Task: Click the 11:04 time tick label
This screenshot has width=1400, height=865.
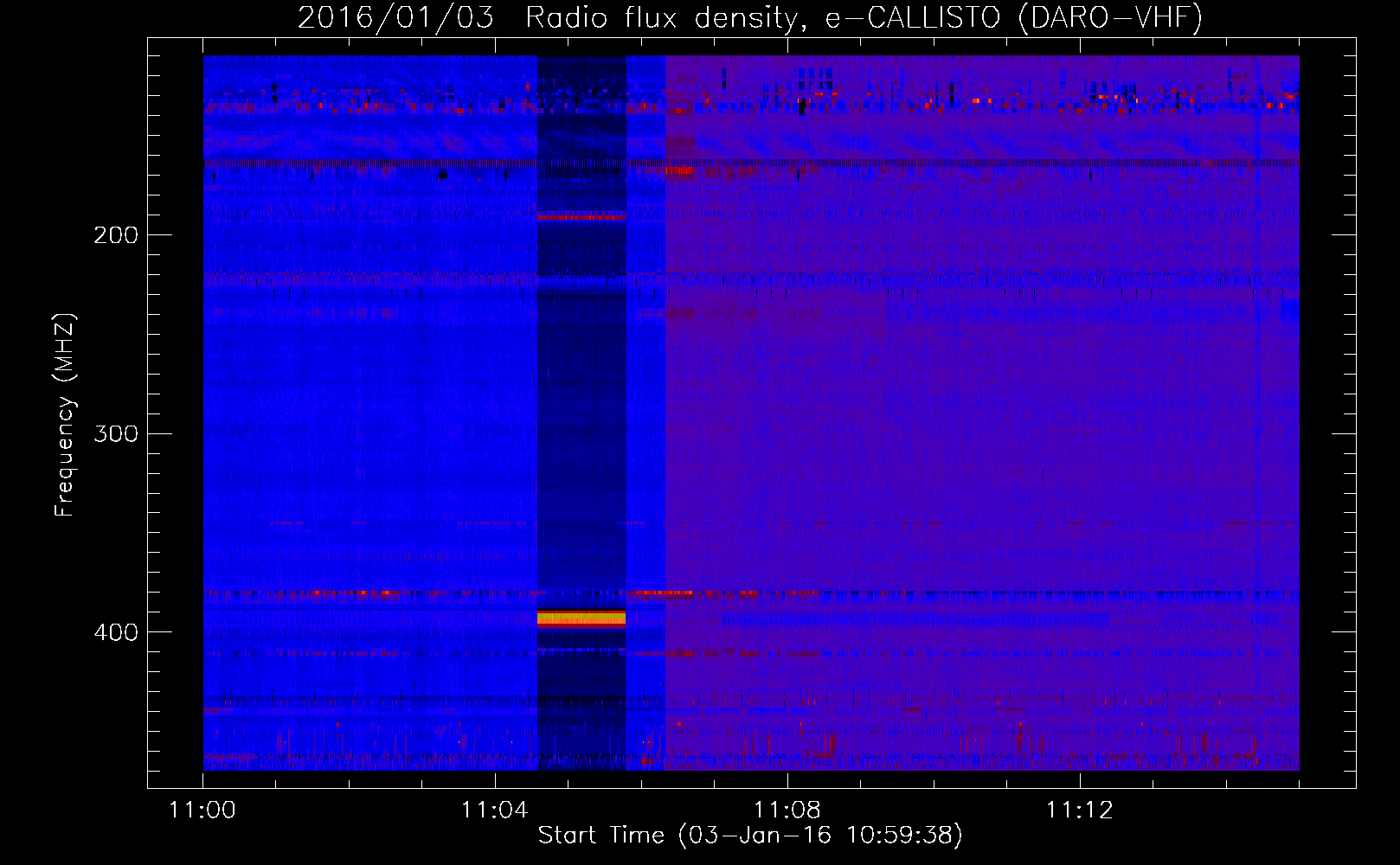Action: point(494,811)
